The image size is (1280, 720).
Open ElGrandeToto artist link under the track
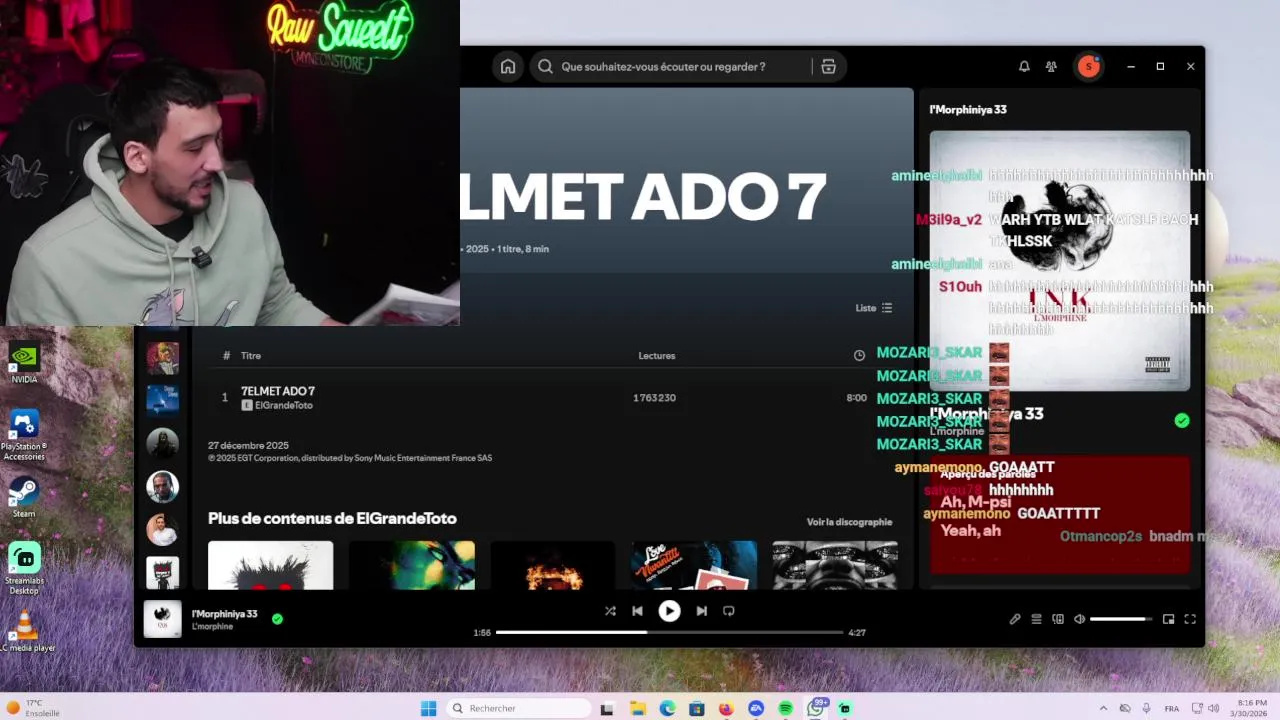(283, 406)
